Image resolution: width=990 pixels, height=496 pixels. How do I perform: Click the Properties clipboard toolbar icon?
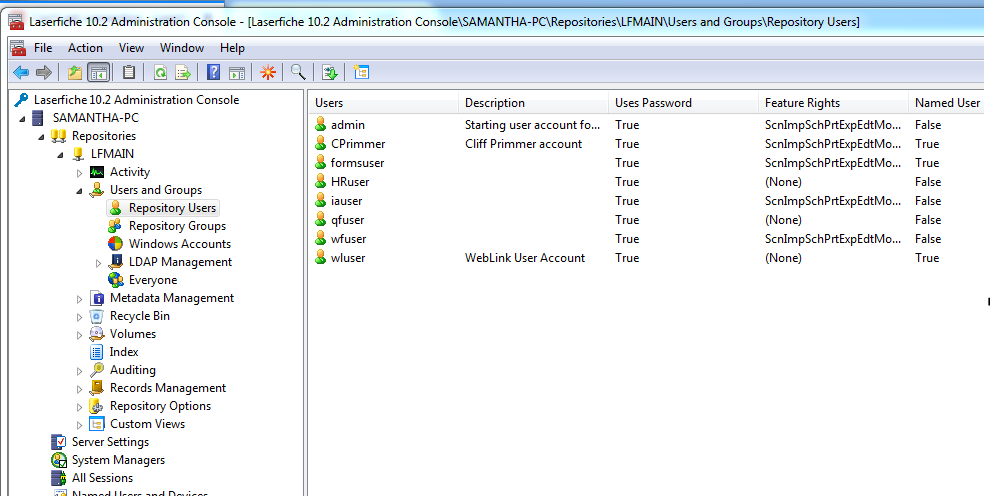(129, 73)
